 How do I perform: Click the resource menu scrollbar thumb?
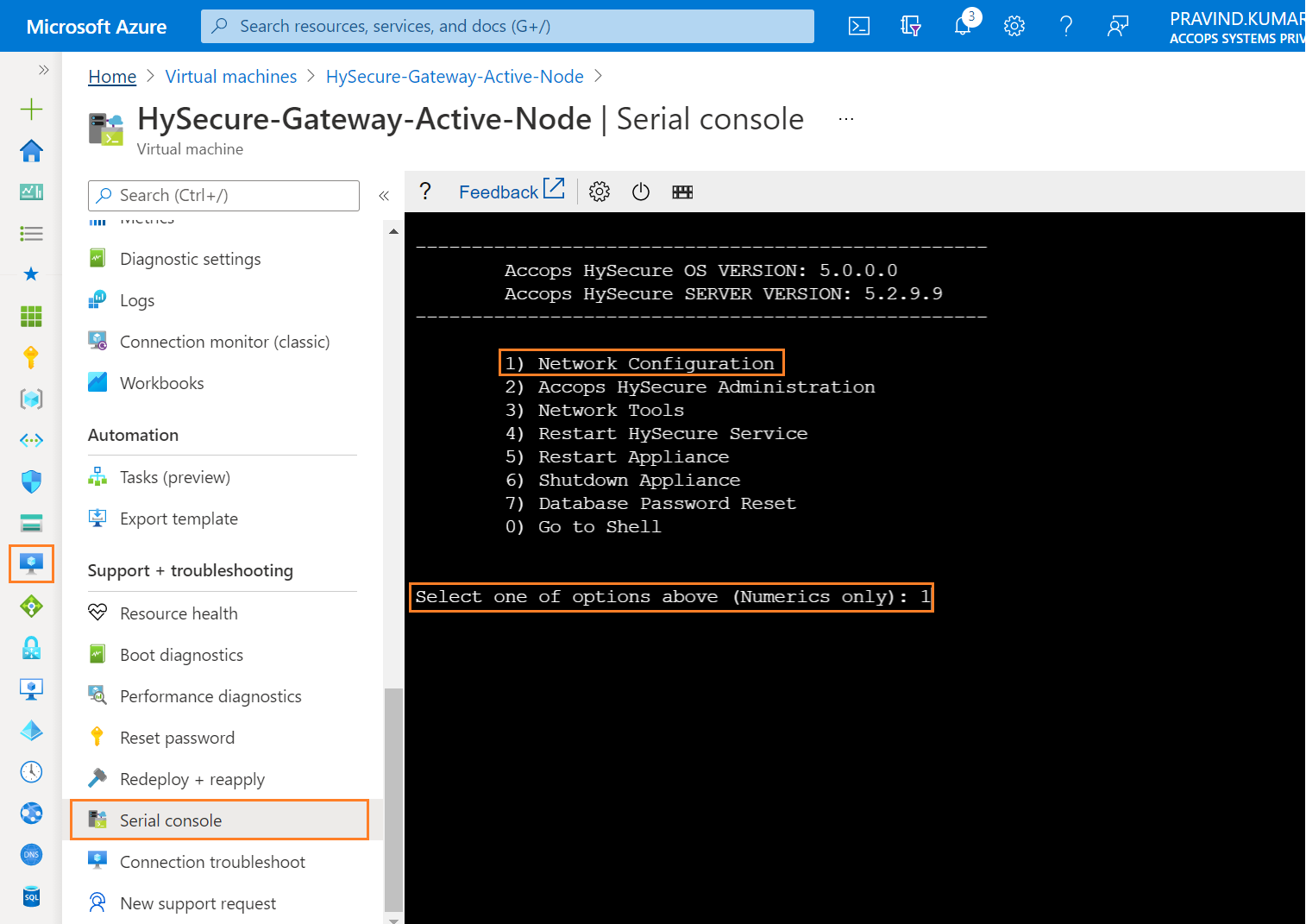[x=393, y=799]
